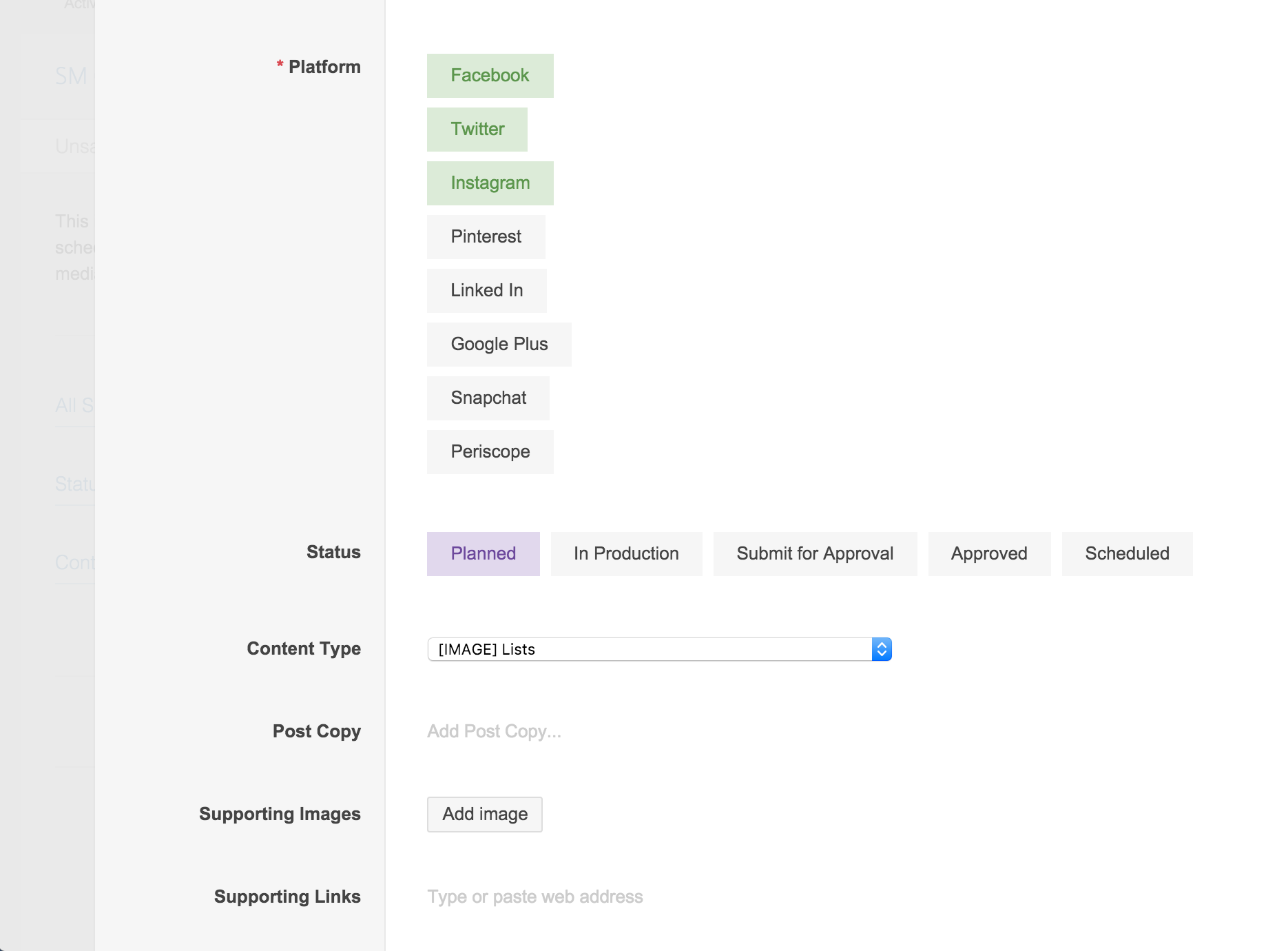Enable the Snapchat platform
The image size is (1288, 951).
click(x=488, y=398)
